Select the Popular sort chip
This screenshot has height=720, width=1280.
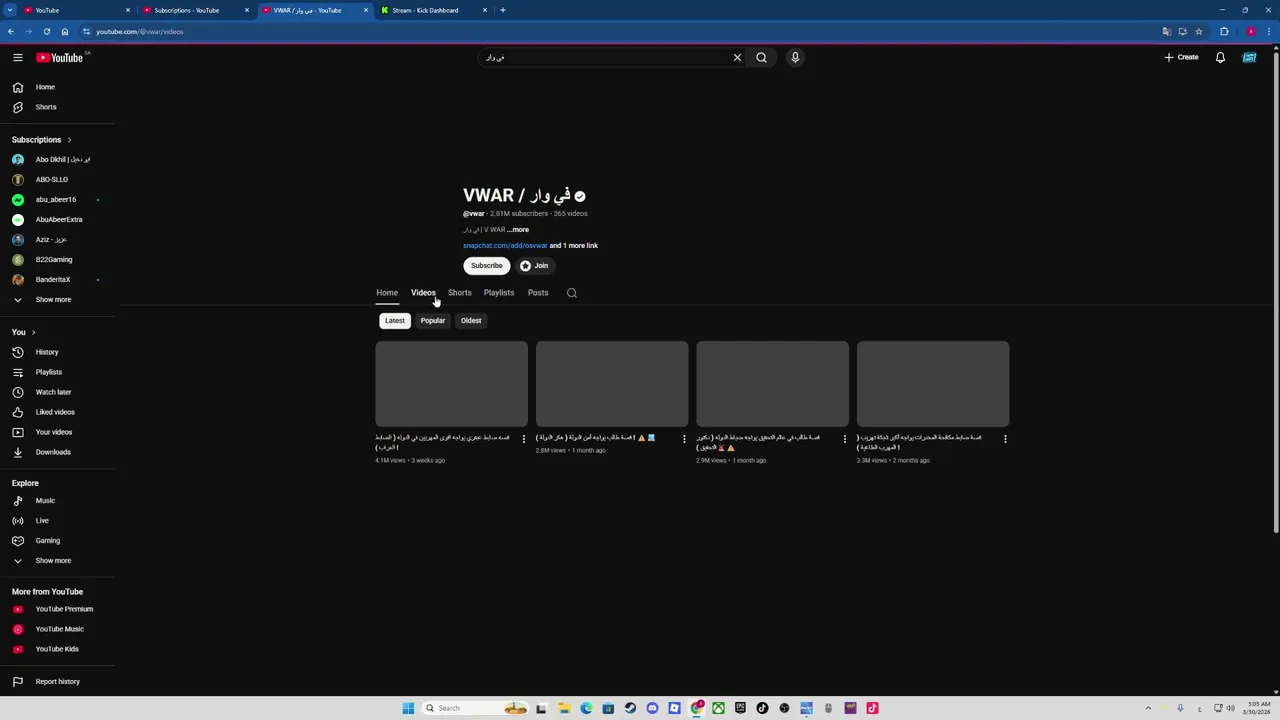(x=432, y=320)
